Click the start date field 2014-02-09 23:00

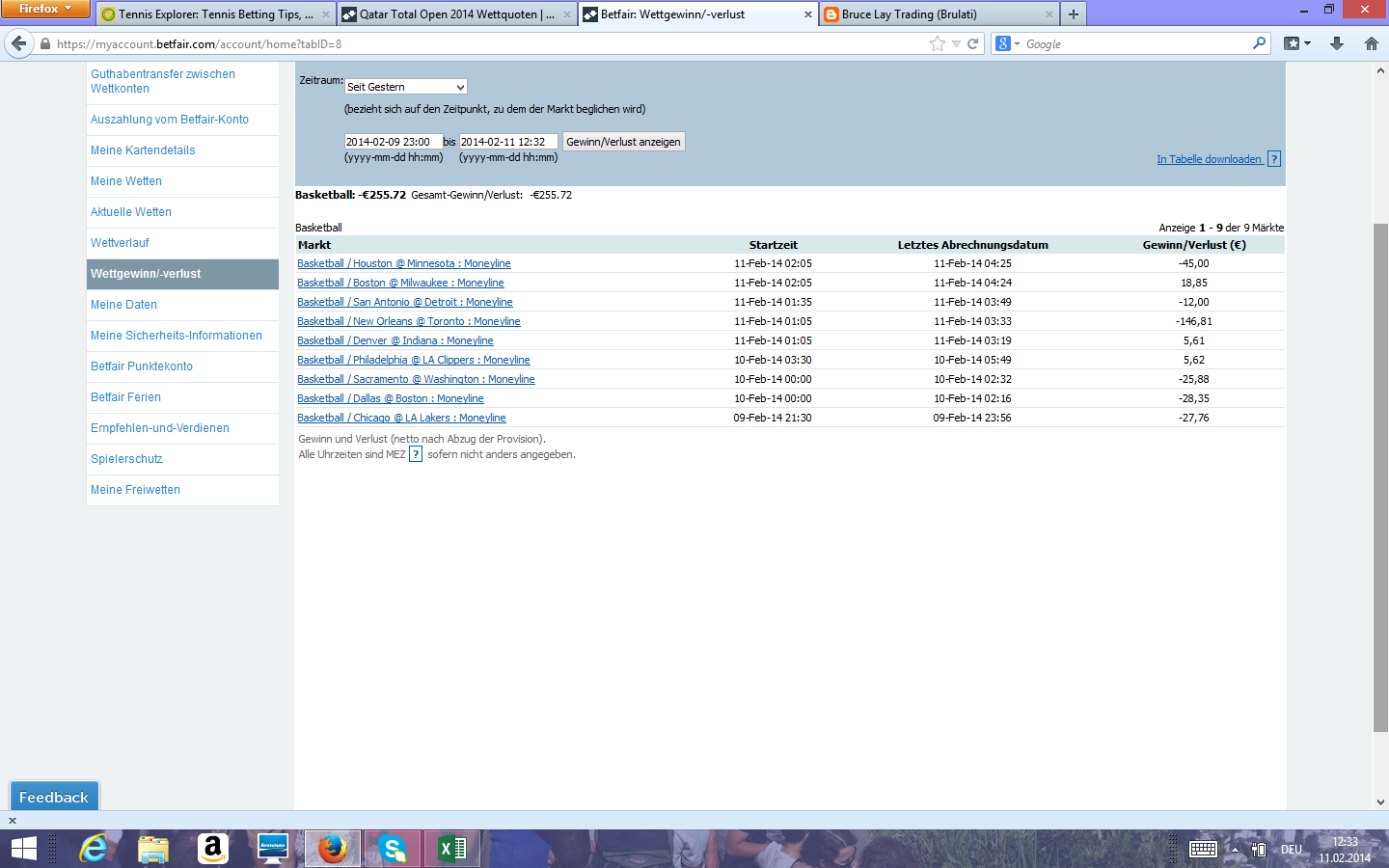[x=394, y=142]
